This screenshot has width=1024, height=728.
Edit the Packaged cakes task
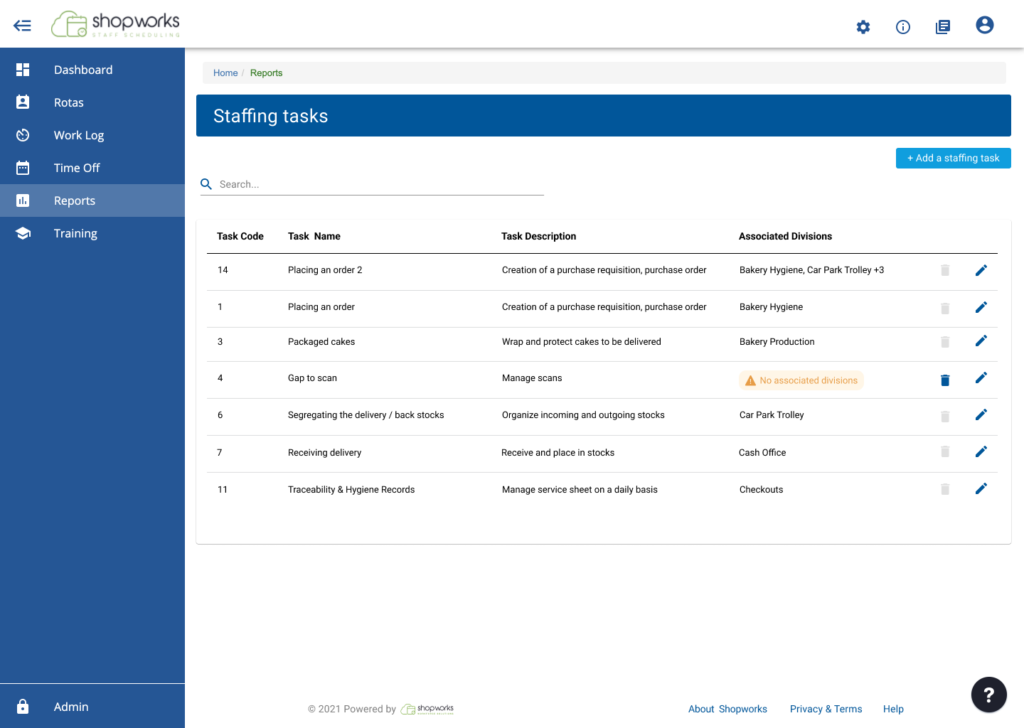pyautogui.click(x=981, y=342)
